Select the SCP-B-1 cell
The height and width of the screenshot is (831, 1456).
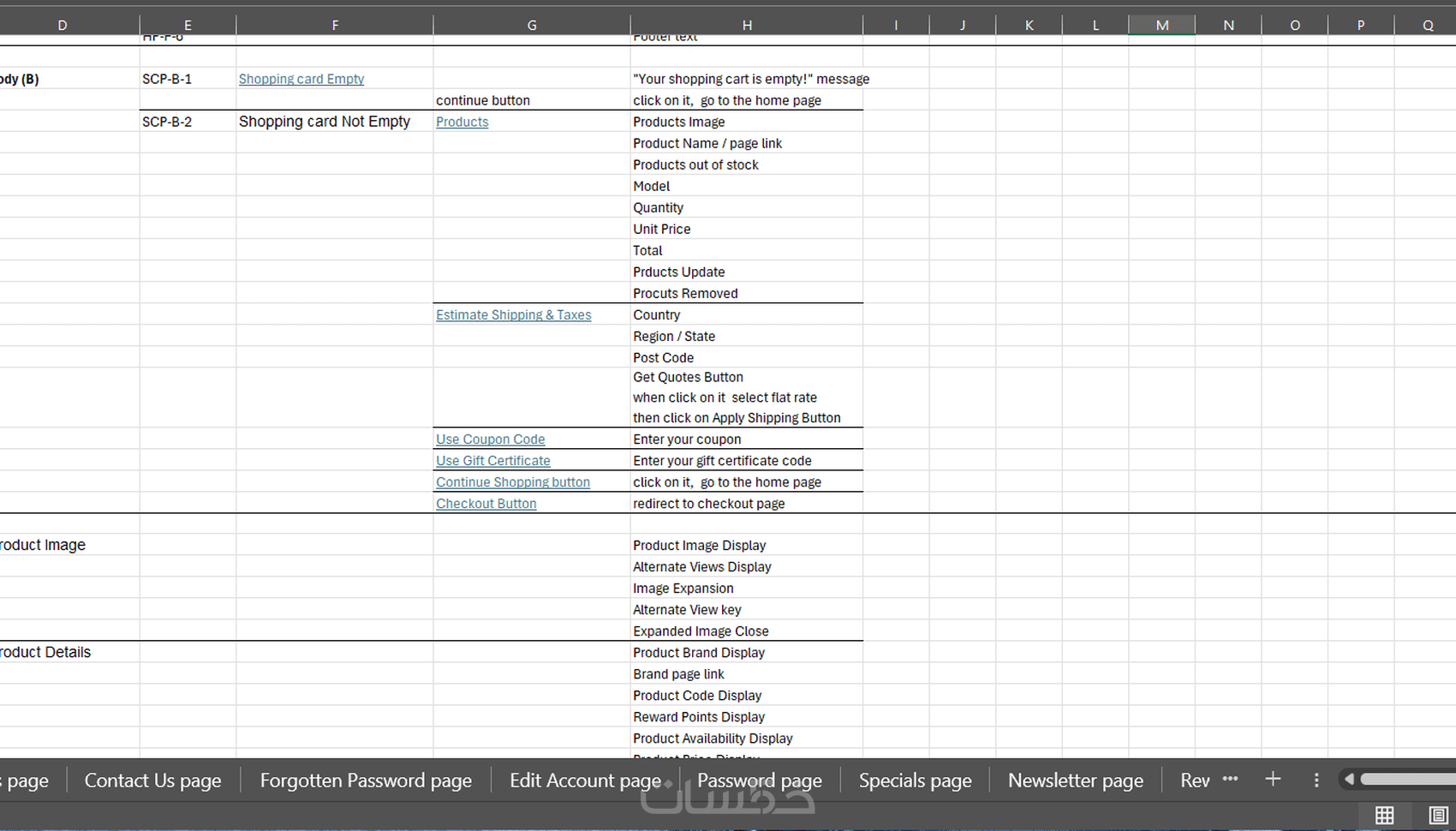point(188,79)
